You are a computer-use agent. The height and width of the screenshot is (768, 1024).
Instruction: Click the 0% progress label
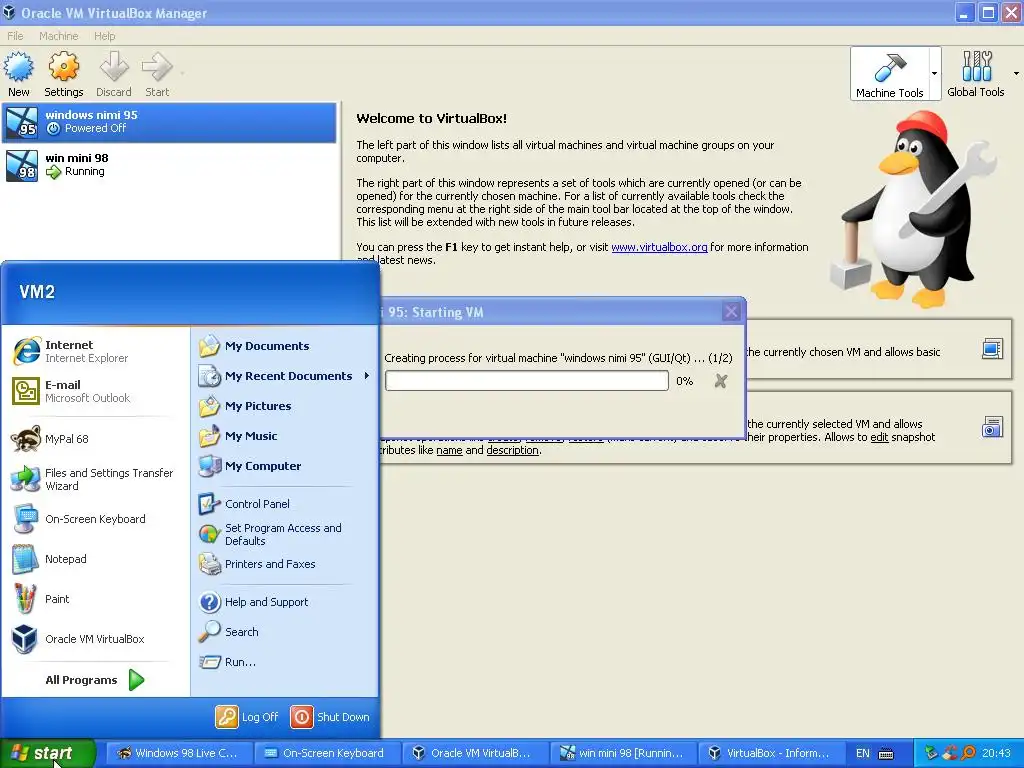point(684,381)
